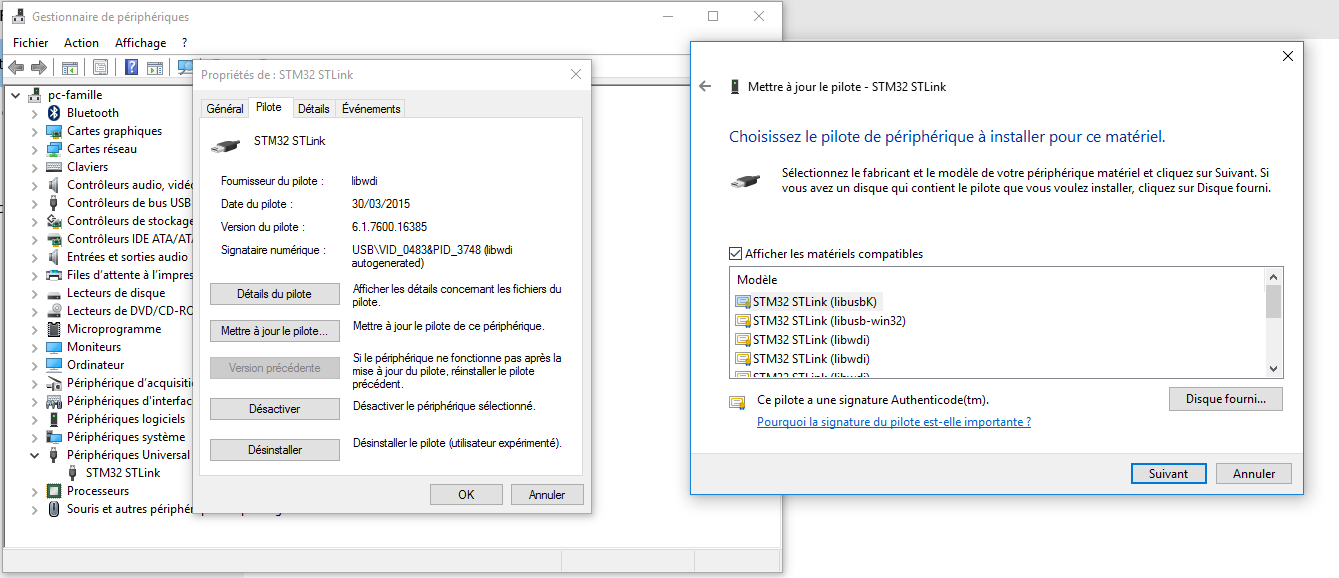Screen dimensions: 1339x578
Task: Open the driver signature importance link
Action: click(x=894, y=422)
